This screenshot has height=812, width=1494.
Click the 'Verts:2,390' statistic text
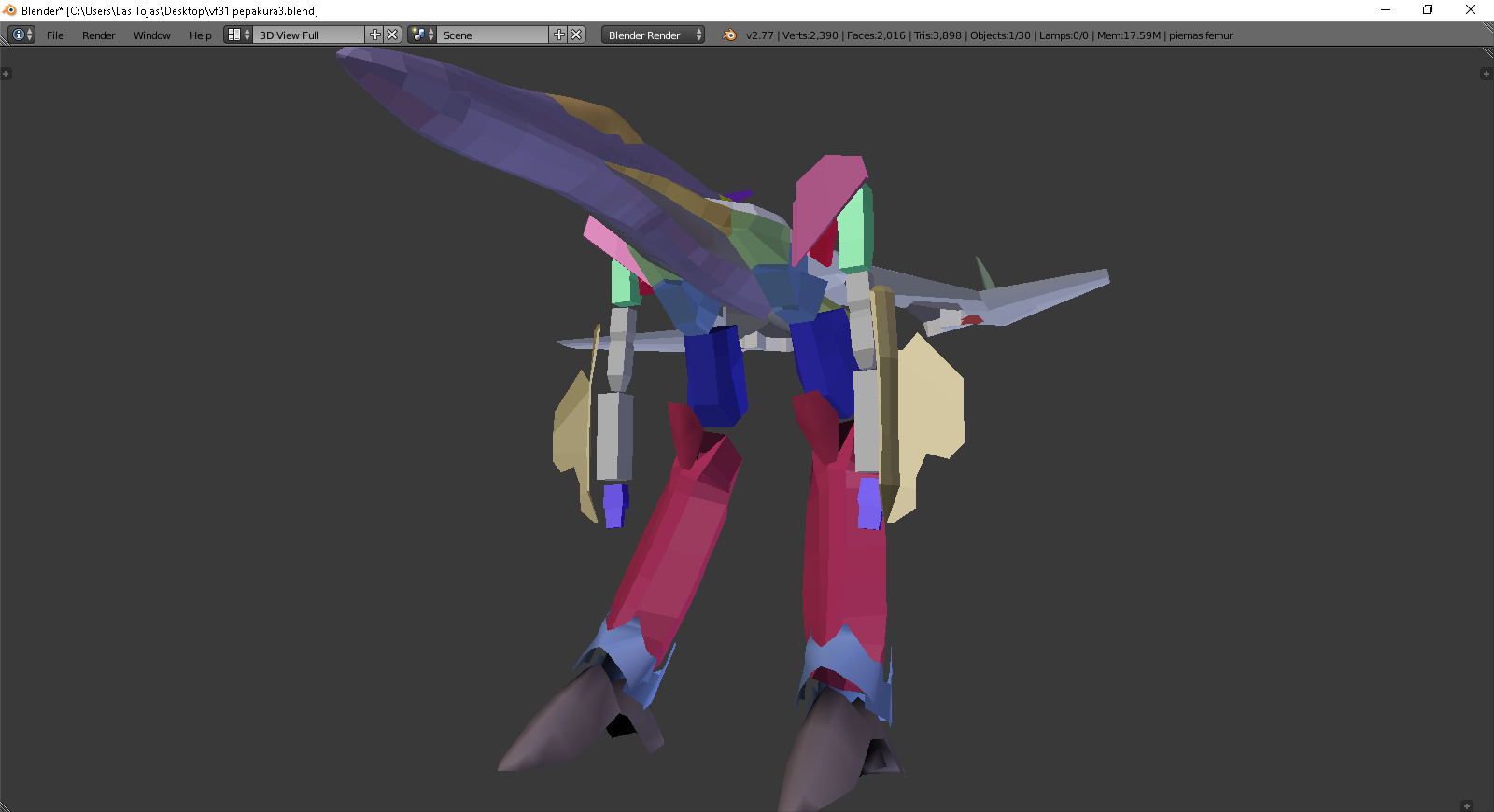(x=810, y=35)
